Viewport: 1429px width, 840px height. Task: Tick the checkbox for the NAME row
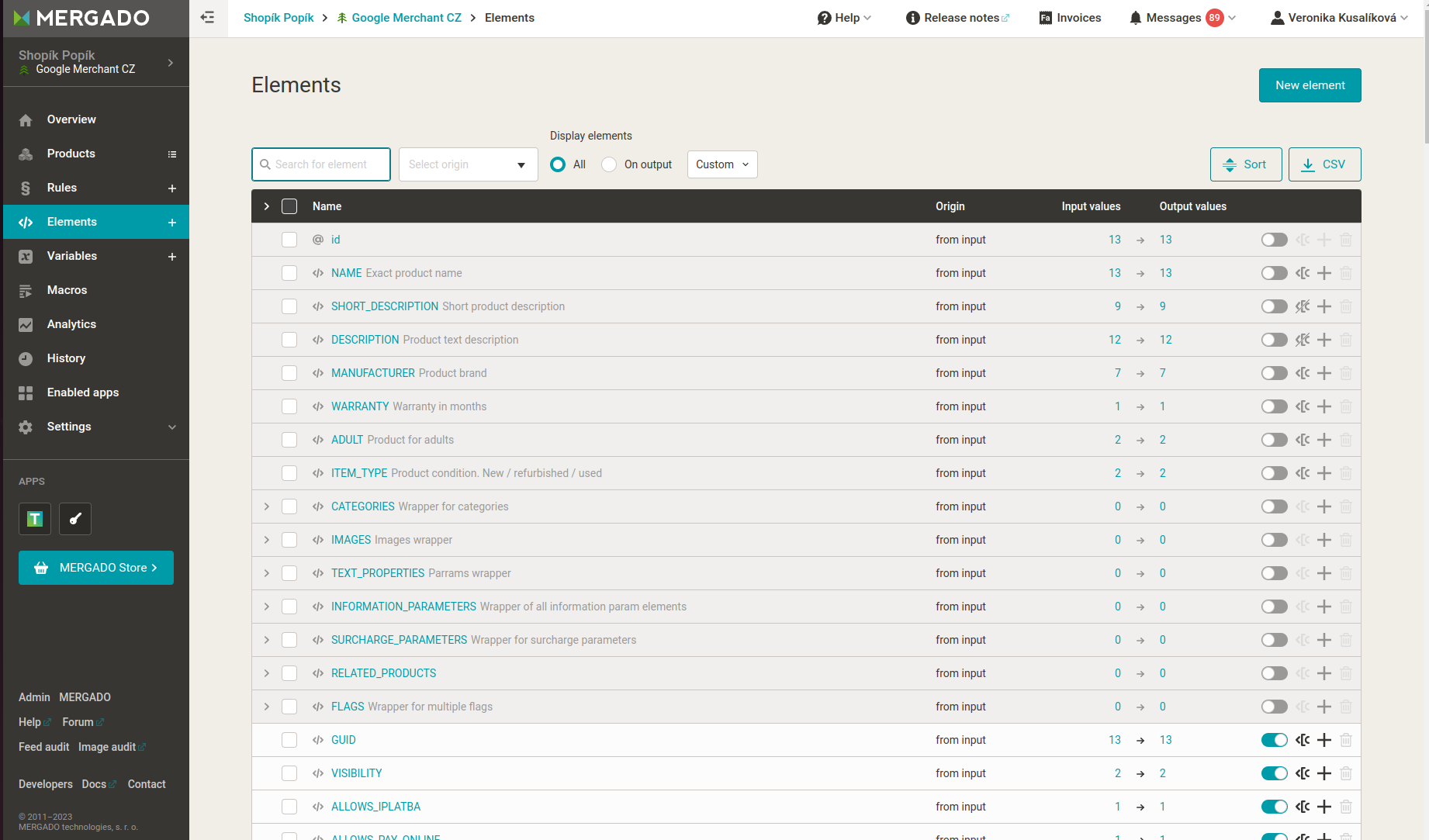click(x=289, y=273)
